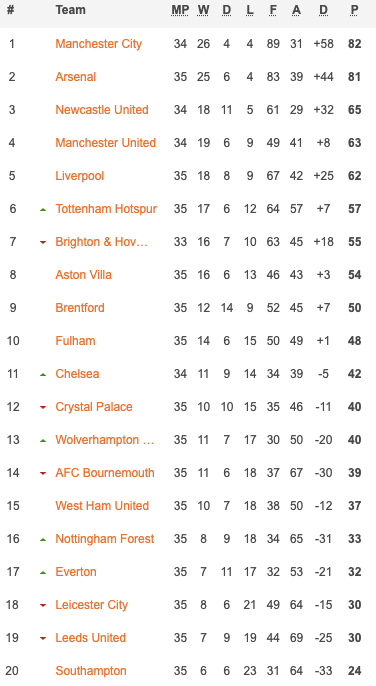Click the red down arrow beside Leeds United
The width and height of the screenshot is (376, 686).
pyautogui.click(x=43, y=639)
